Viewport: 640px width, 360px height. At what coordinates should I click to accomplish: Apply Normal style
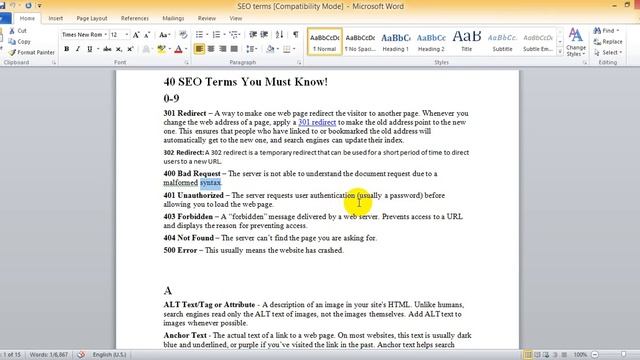coord(324,41)
